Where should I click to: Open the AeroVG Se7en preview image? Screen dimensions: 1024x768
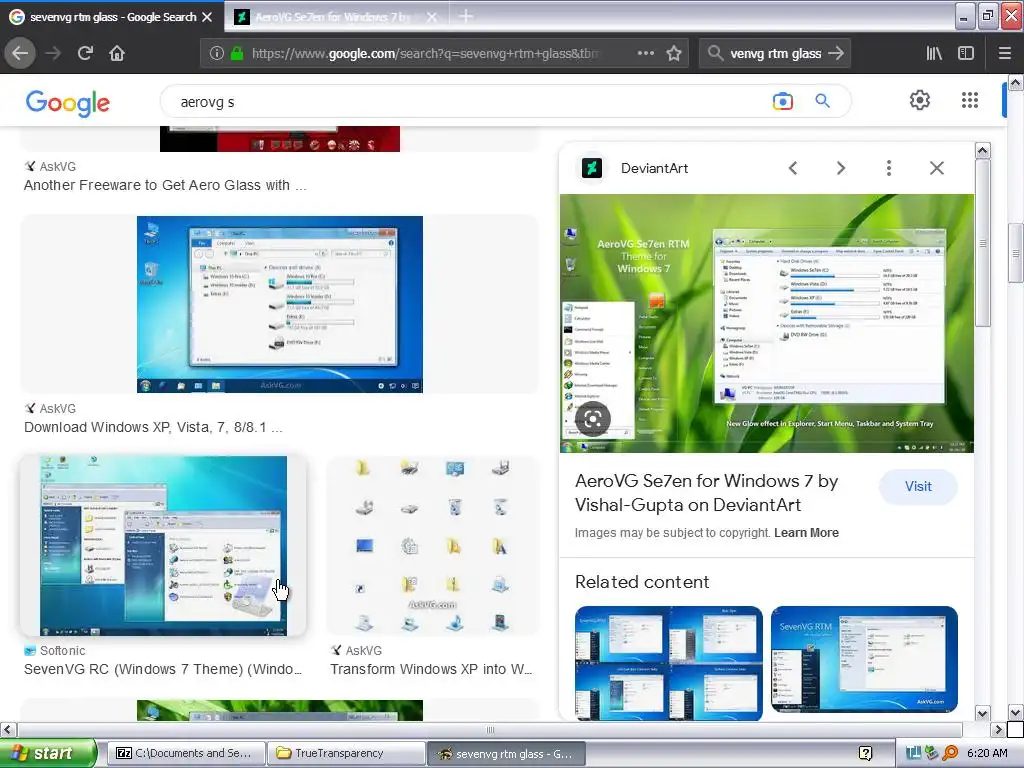767,323
